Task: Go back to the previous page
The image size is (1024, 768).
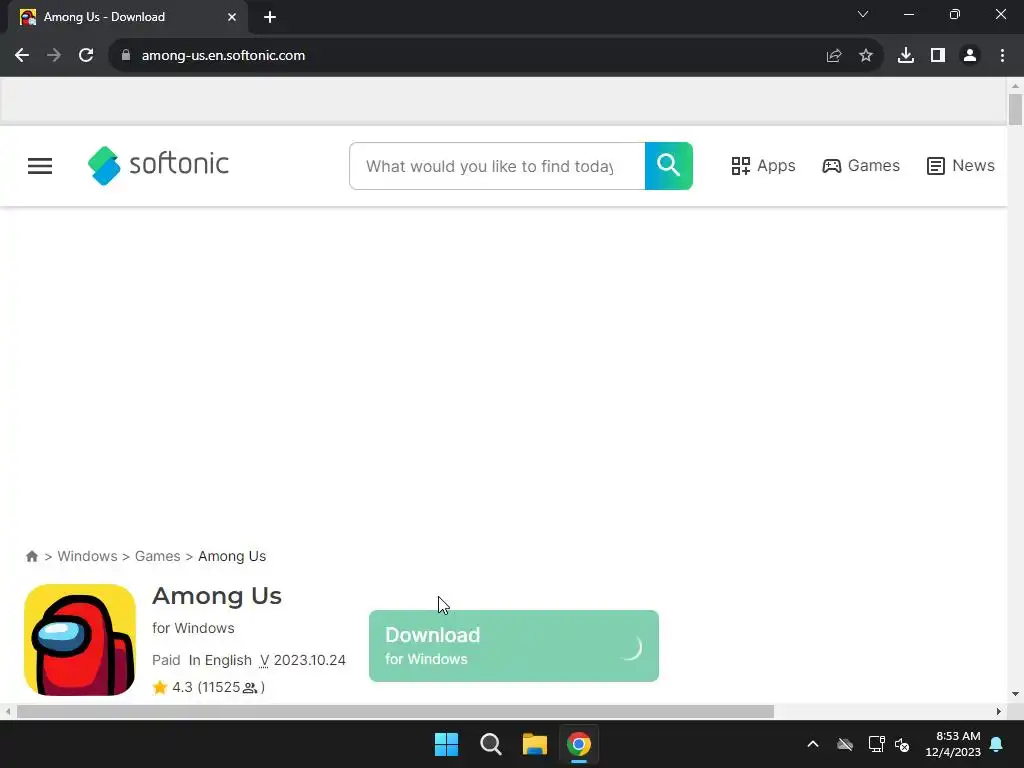Action: [x=22, y=56]
